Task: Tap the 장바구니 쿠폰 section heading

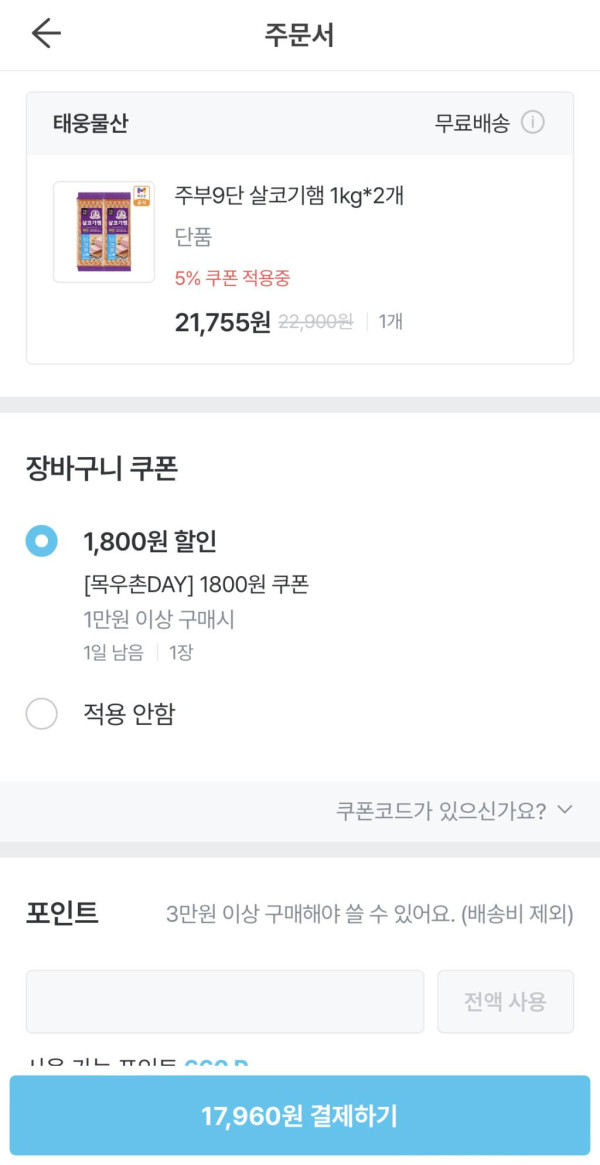Action: coord(102,469)
